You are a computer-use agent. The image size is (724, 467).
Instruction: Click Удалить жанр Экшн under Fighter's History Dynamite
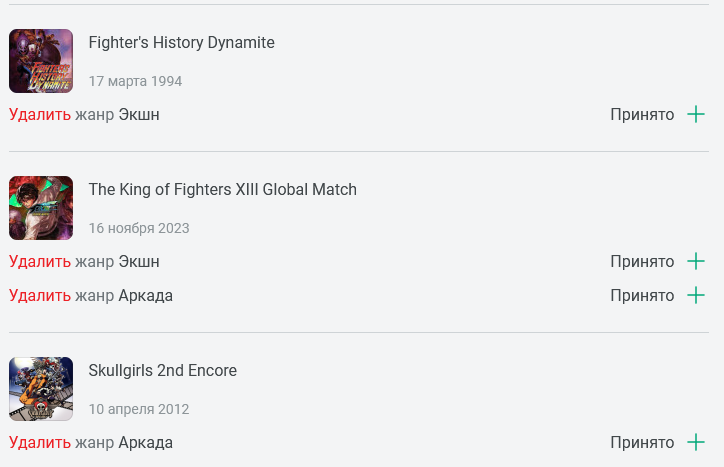point(84,115)
